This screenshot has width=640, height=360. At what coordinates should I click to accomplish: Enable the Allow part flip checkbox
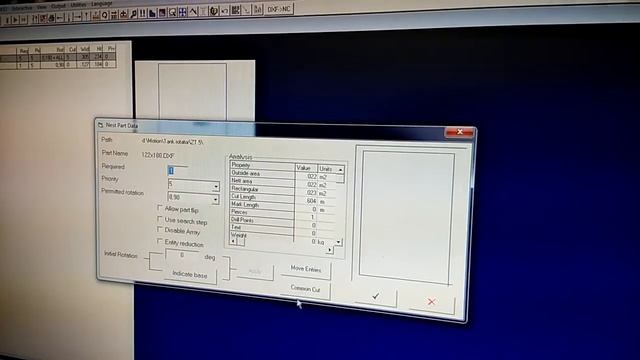click(160, 208)
